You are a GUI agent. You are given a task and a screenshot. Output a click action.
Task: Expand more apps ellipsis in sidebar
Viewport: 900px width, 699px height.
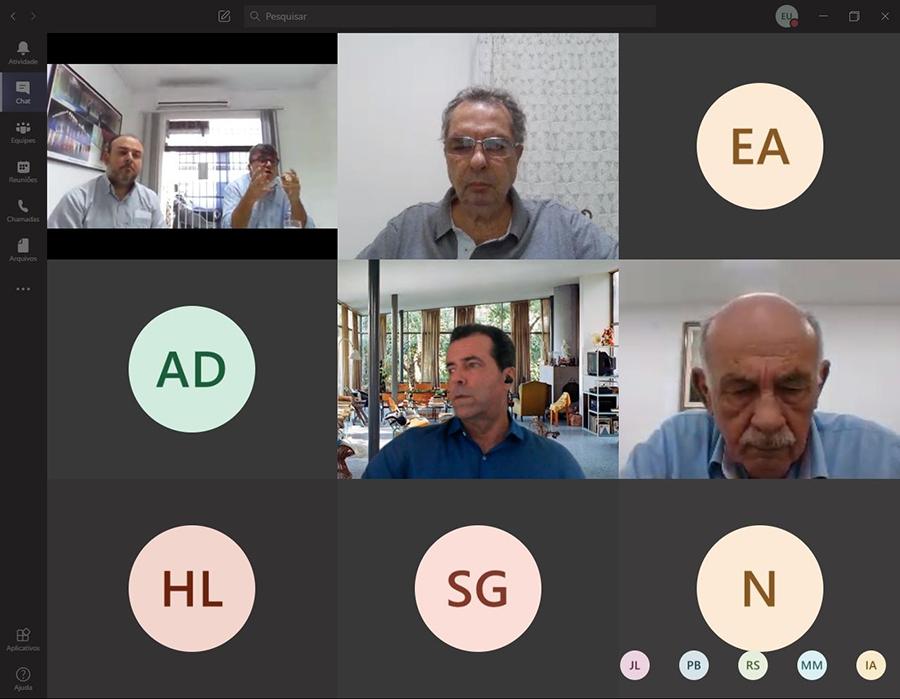pos(23,289)
